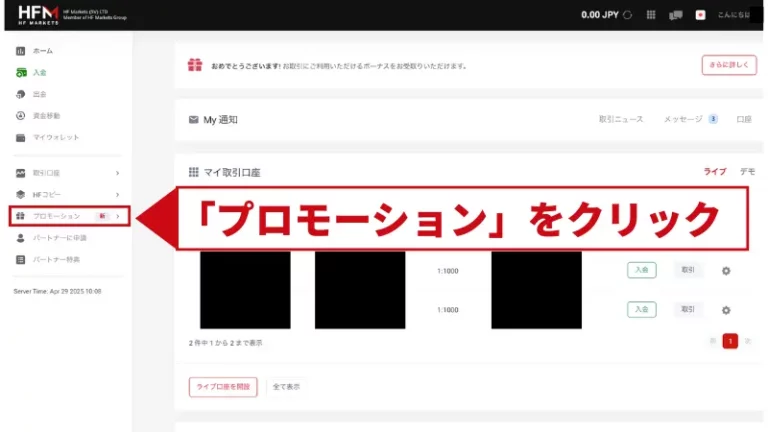Open ホーム in the sidebar

42,50
